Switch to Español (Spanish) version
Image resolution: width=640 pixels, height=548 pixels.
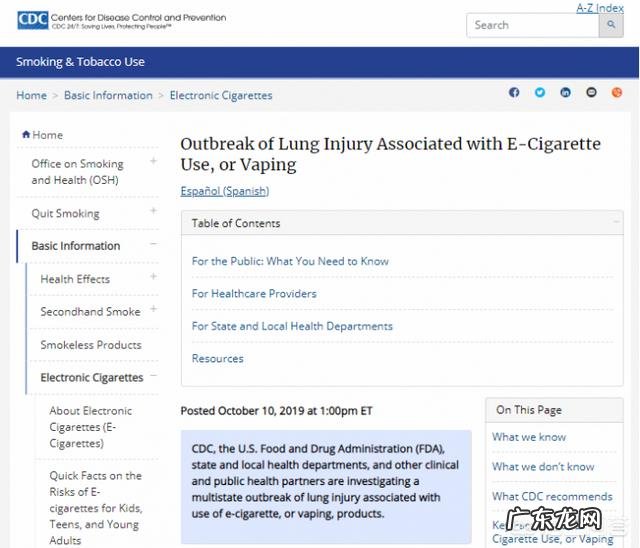pyautogui.click(x=225, y=191)
